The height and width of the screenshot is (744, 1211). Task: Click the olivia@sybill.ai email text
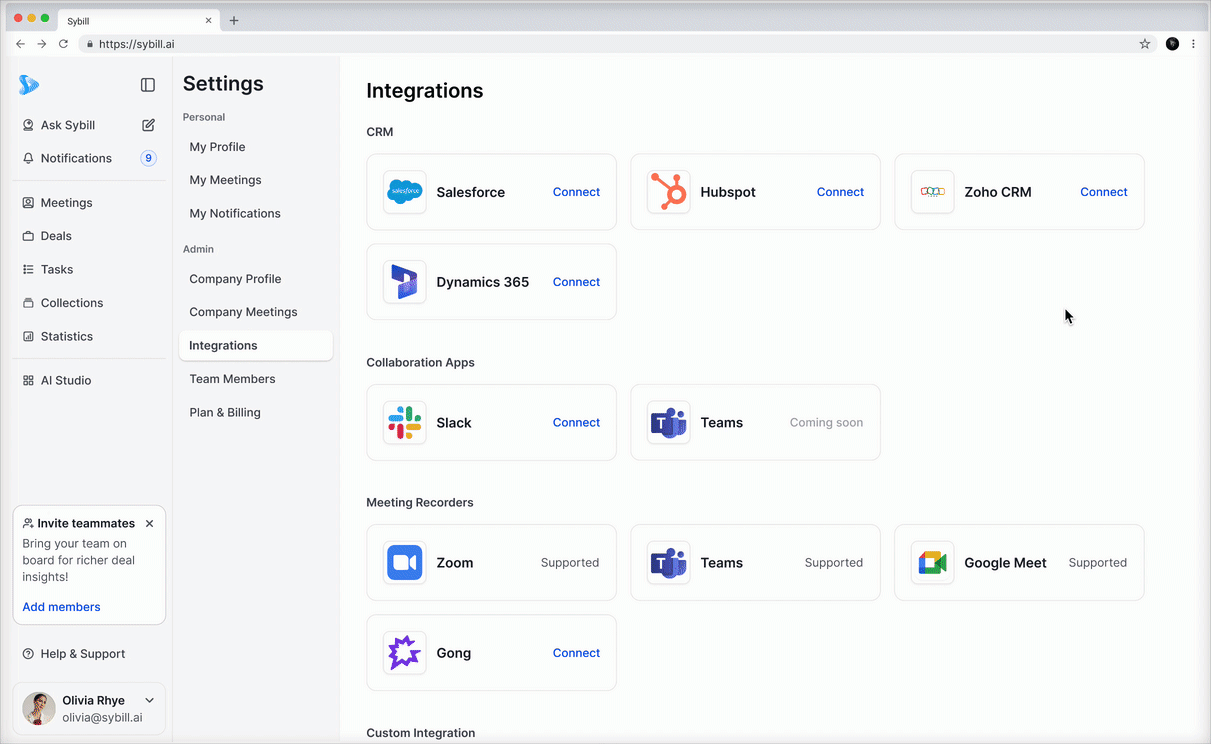102,718
